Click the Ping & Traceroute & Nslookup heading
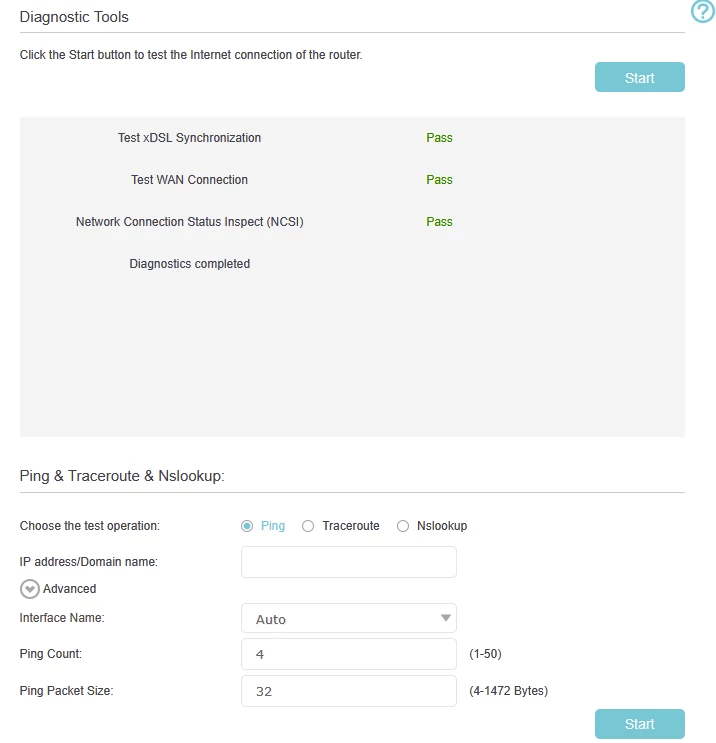This screenshot has height=743, width=716. (x=122, y=476)
